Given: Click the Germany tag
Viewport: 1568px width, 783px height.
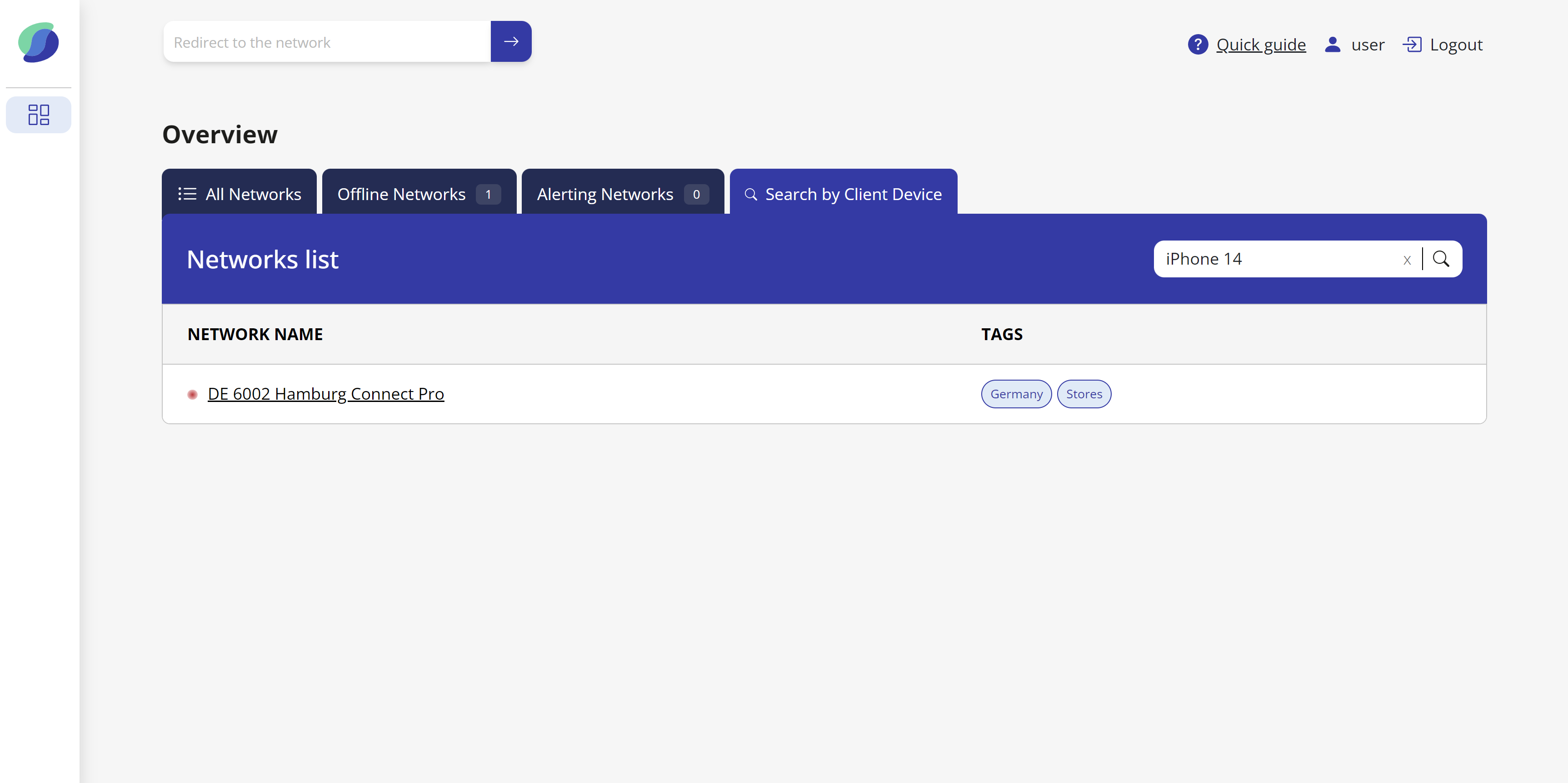Looking at the screenshot, I should click(1016, 394).
